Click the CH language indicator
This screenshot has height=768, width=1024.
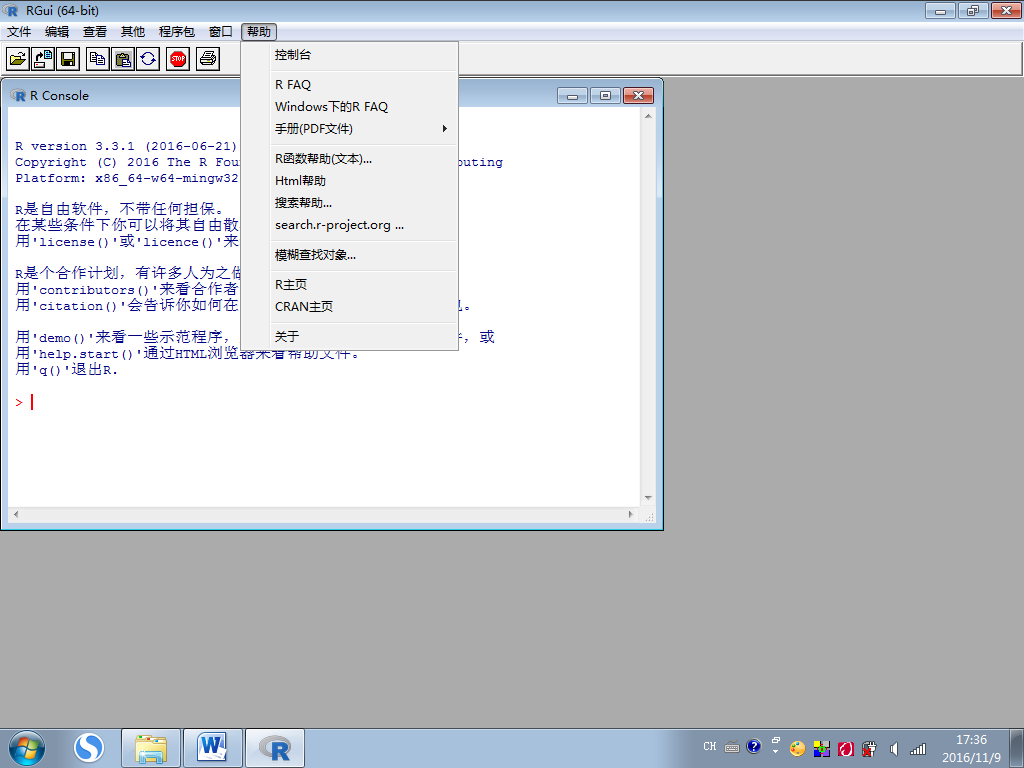[710, 746]
